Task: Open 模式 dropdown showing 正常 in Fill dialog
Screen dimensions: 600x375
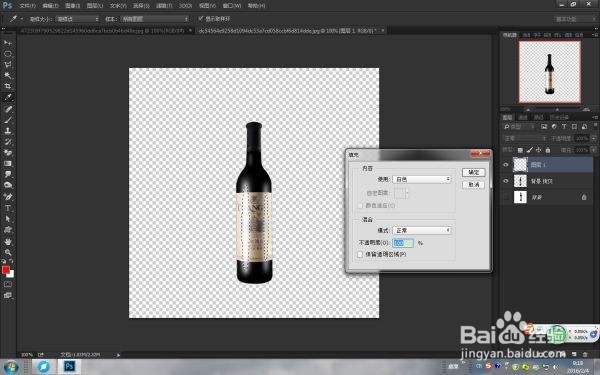Action: coord(422,230)
